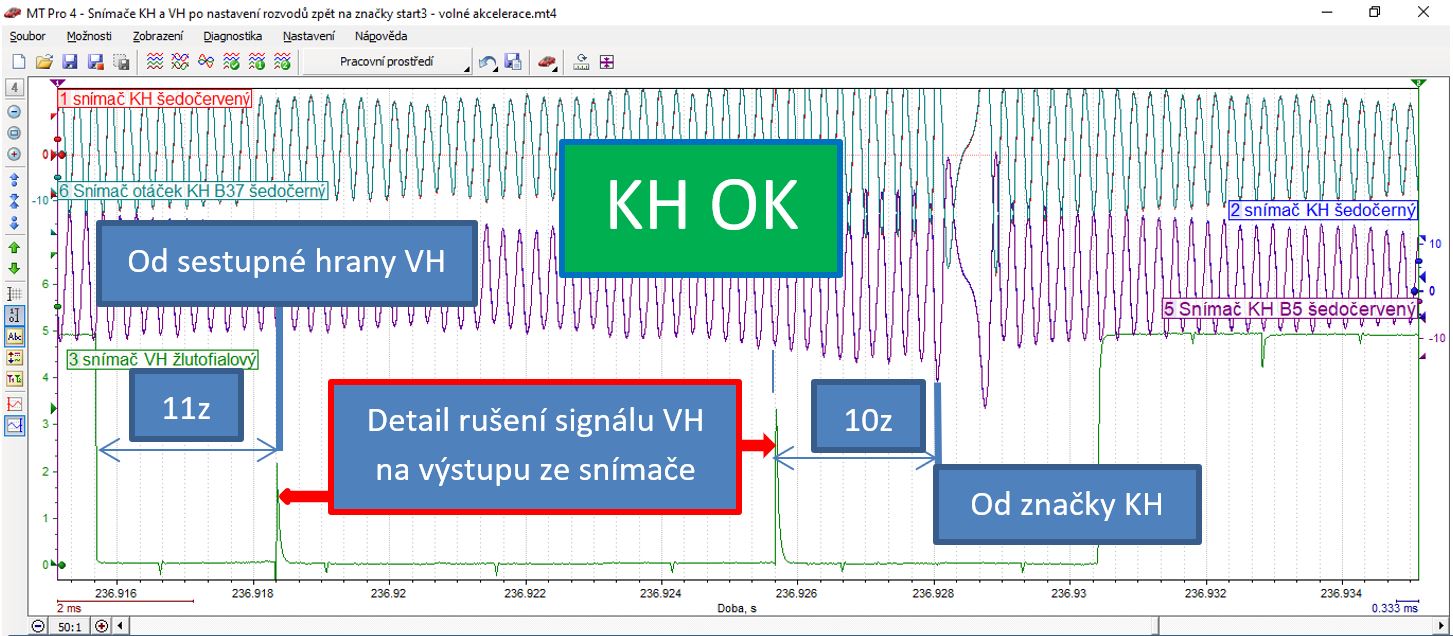Click the red-blue Save As floppy icon
This screenshot has width=1453, height=636.
click(95, 62)
